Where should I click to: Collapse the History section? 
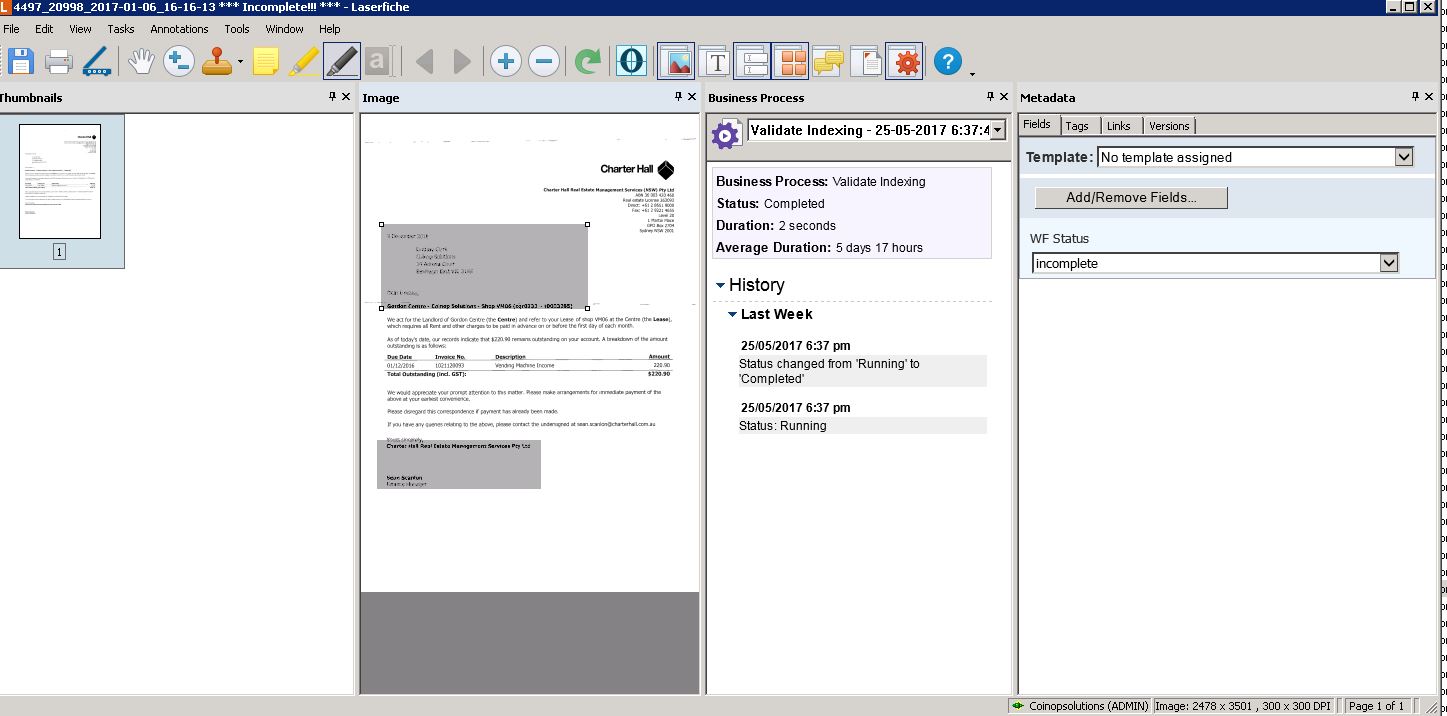(x=721, y=286)
